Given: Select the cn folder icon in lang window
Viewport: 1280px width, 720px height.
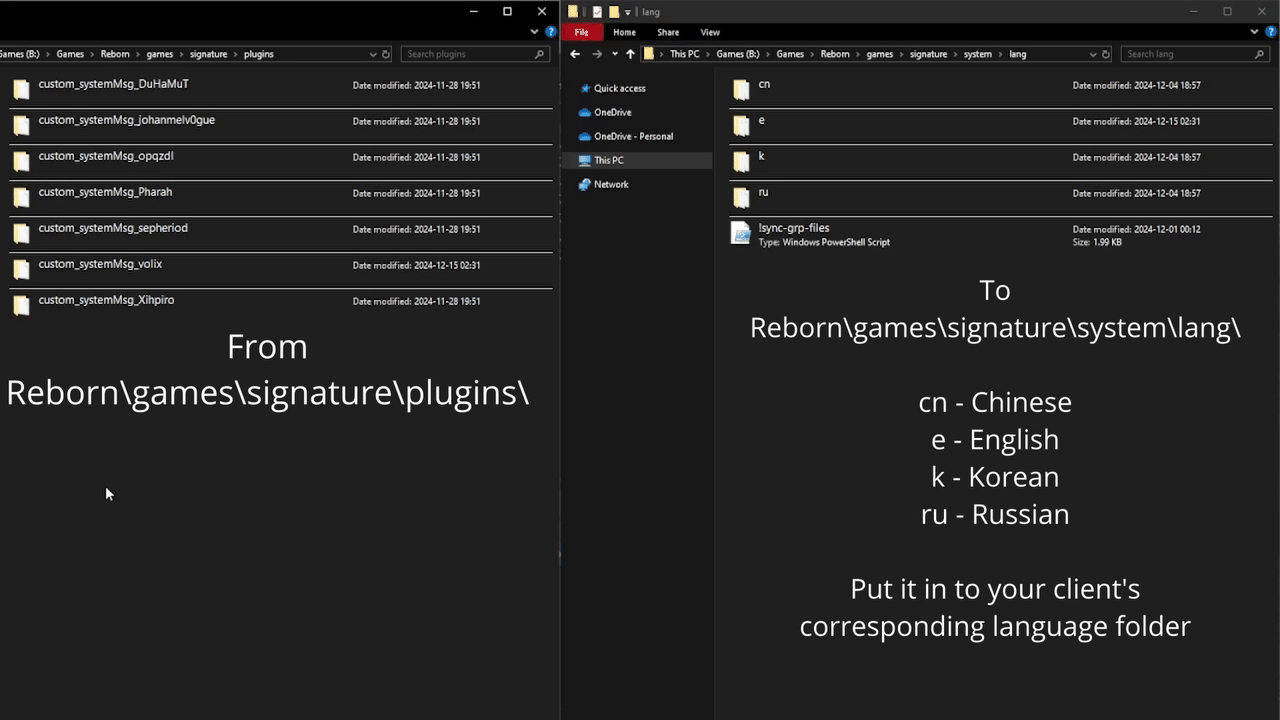Looking at the screenshot, I should pyautogui.click(x=741, y=90).
